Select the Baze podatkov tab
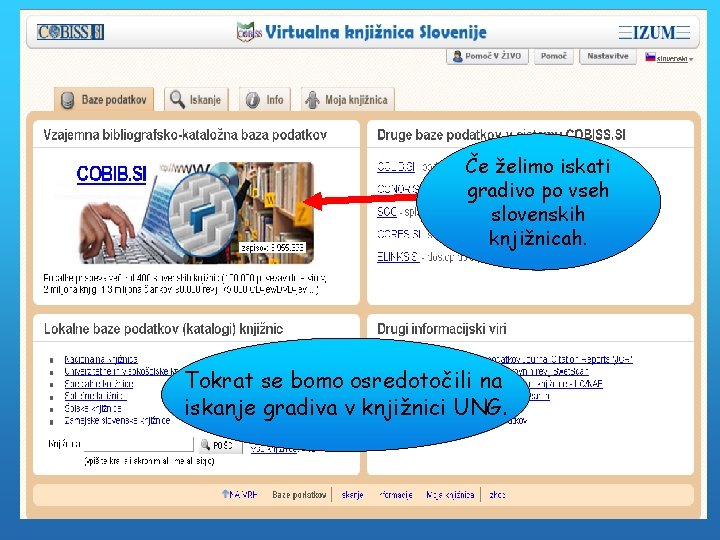Viewport: 720px width, 540px height. click(x=104, y=99)
